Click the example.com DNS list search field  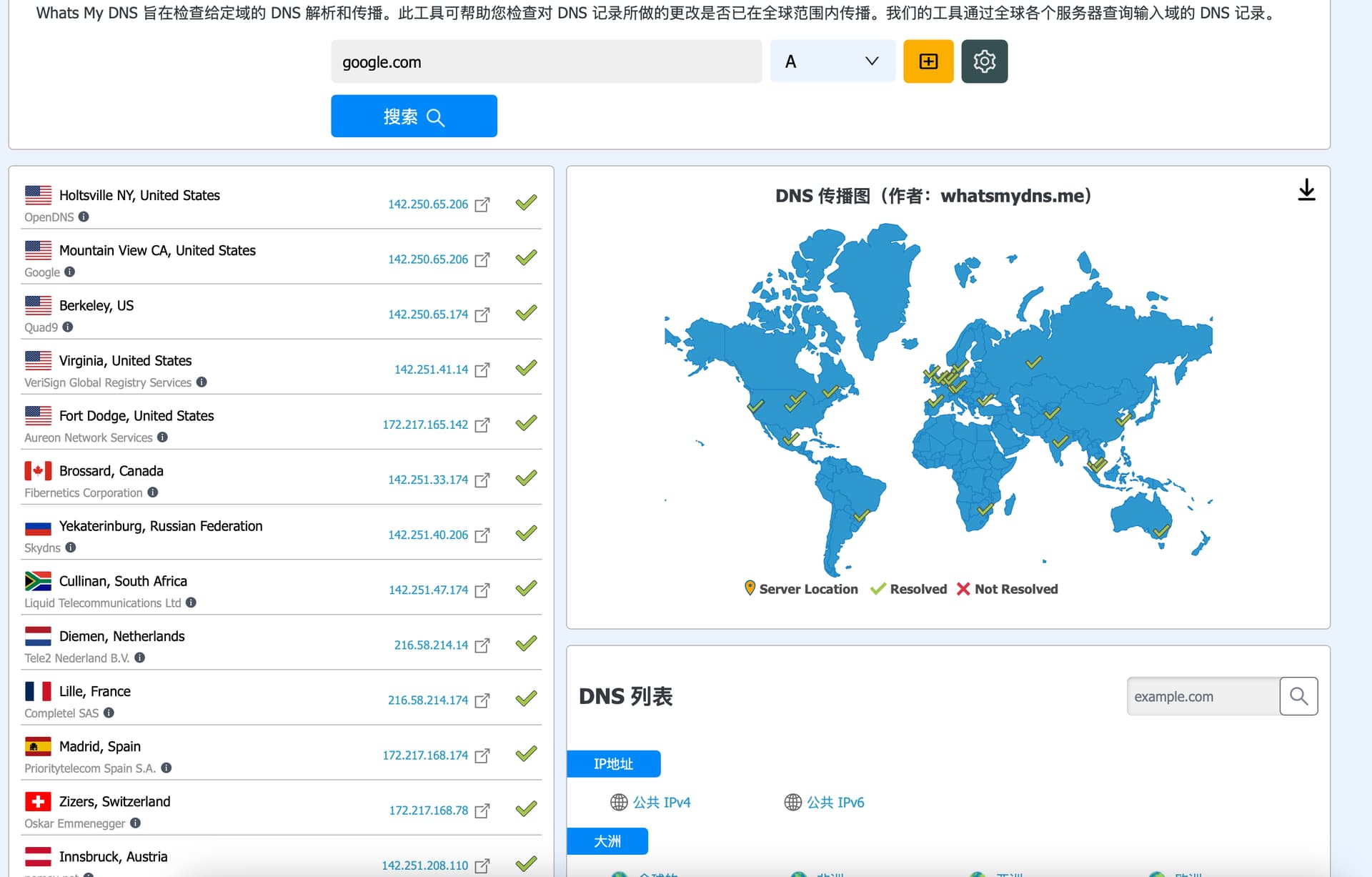[x=1203, y=696]
